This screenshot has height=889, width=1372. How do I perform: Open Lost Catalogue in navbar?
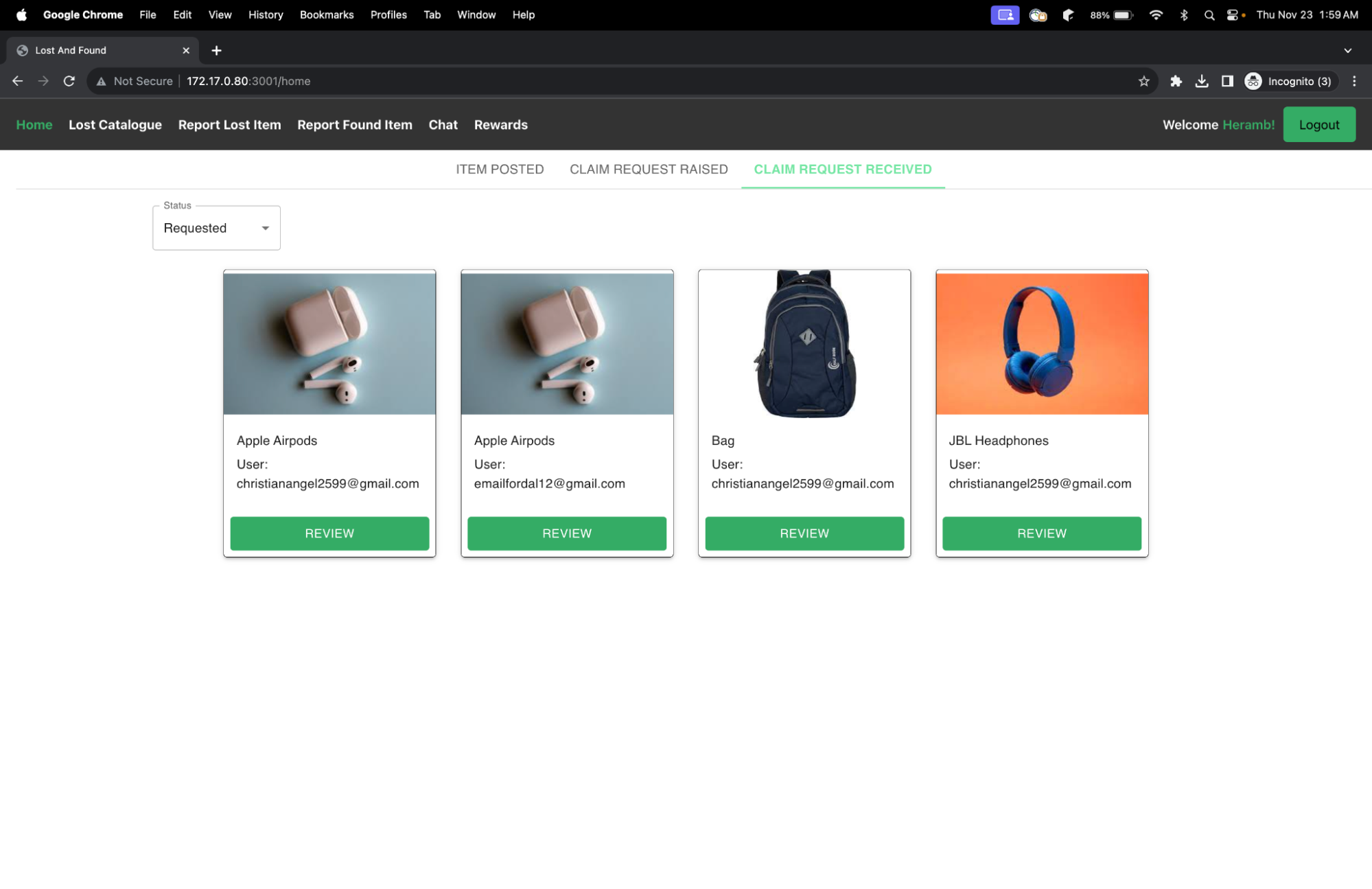[115, 125]
